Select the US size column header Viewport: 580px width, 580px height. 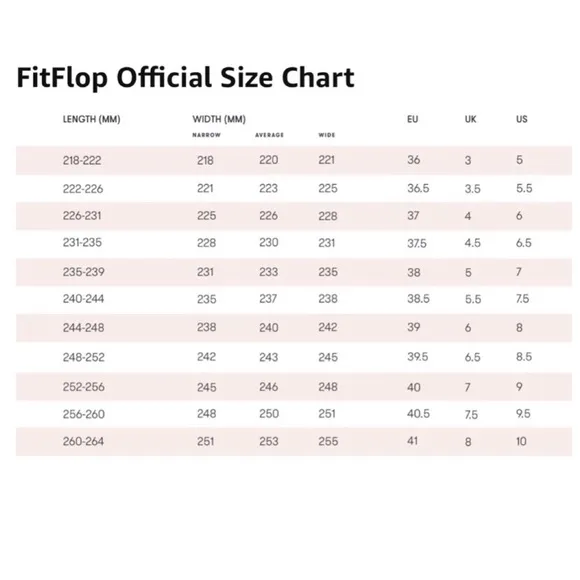[522, 119]
